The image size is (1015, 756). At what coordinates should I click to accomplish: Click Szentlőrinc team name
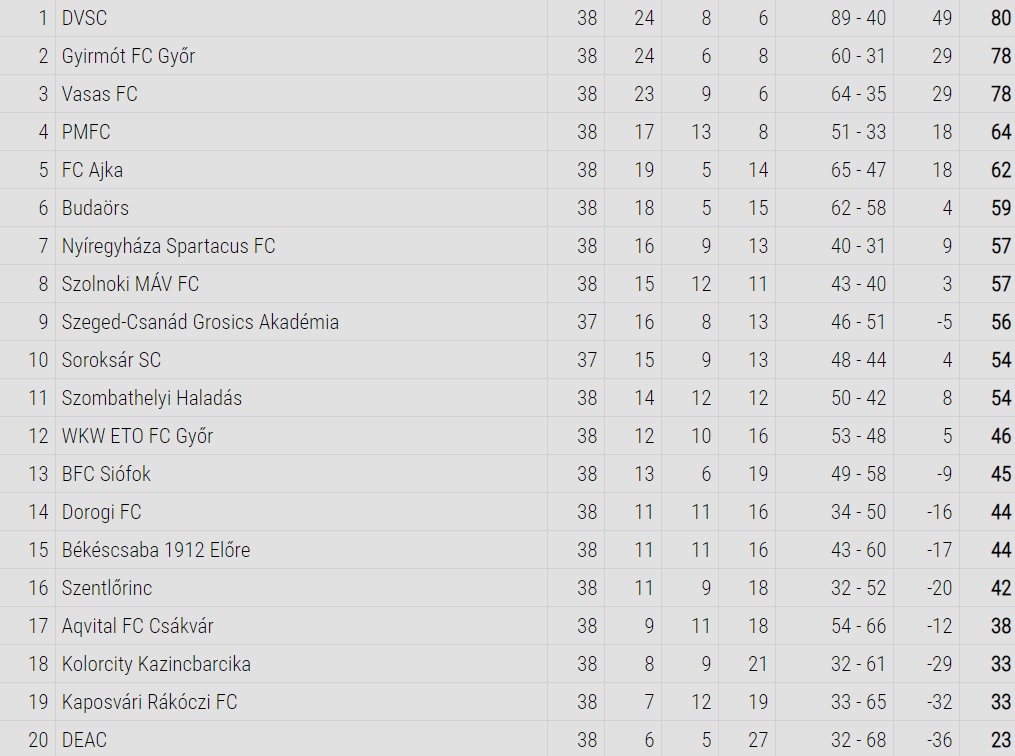pyautogui.click(x=107, y=588)
